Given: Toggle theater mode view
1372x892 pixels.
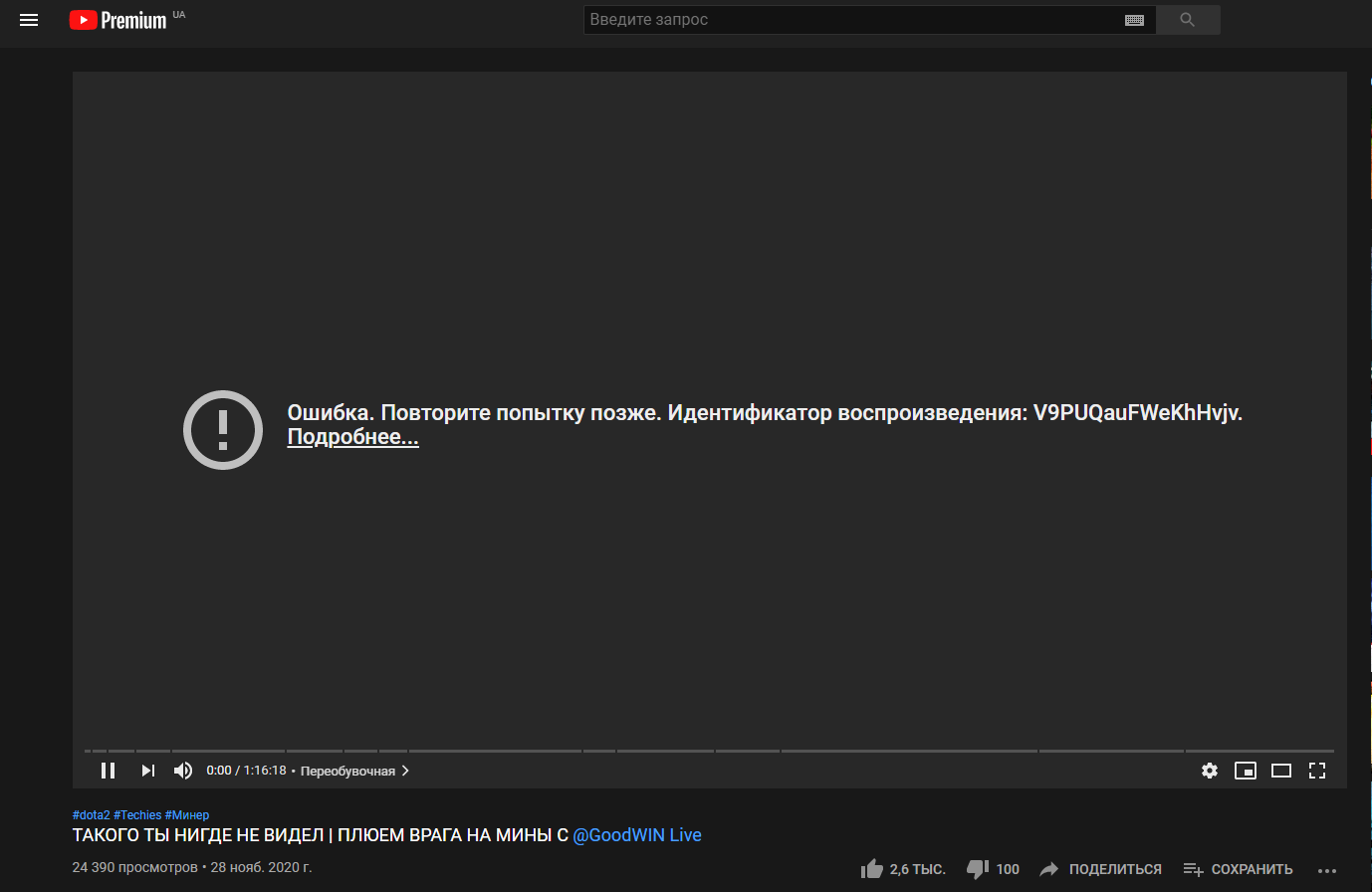Looking at the screenshot, I should [x=1281, y=771].
